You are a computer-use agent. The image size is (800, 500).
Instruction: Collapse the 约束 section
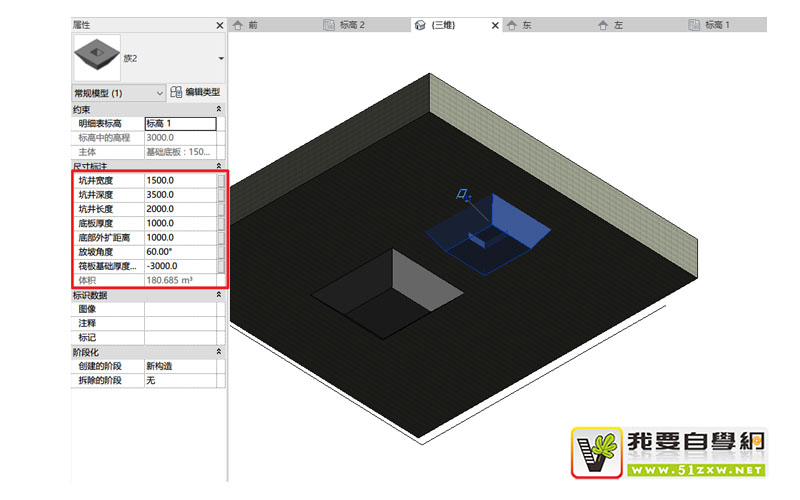[219, 108]
